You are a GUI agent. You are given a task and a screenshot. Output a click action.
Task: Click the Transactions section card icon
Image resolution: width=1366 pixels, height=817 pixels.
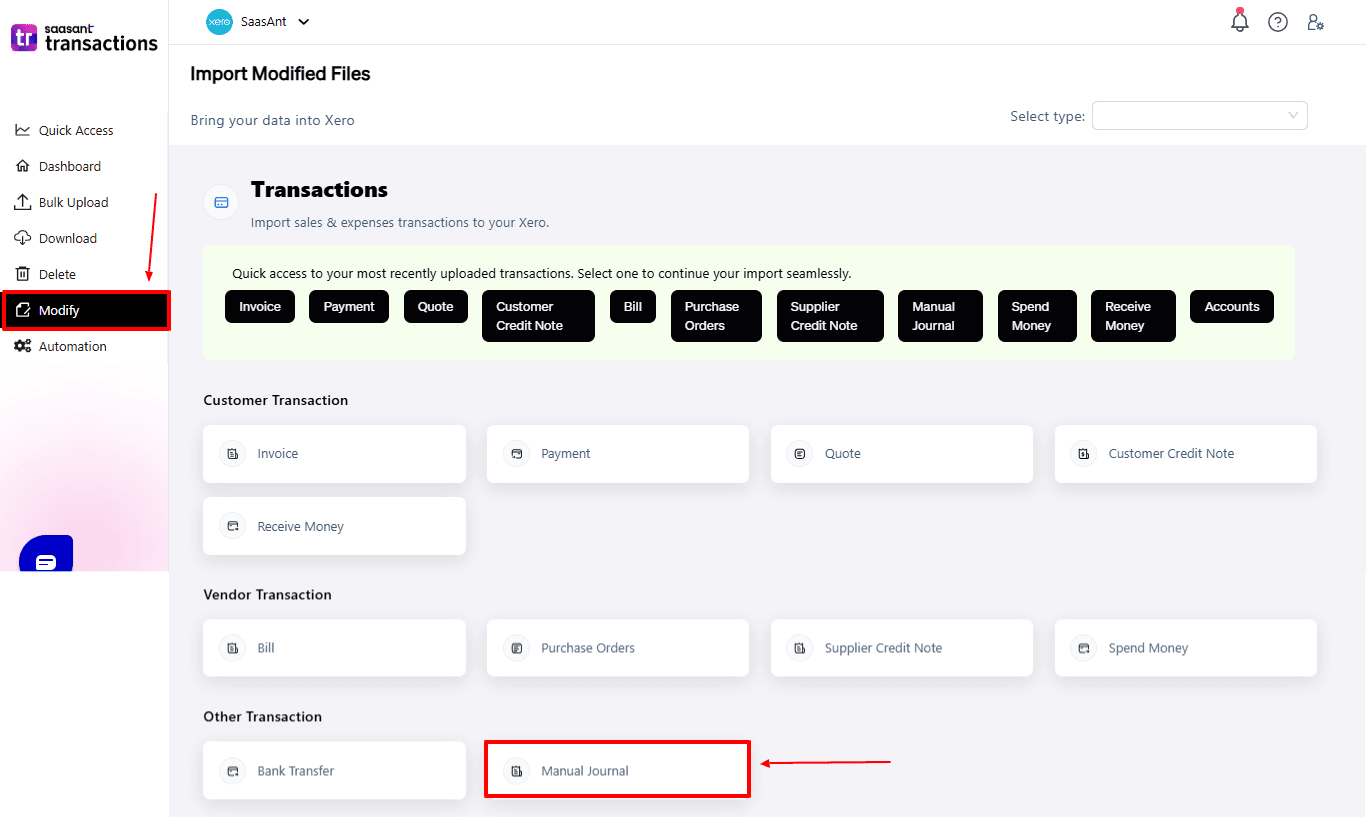click(221, 202)
